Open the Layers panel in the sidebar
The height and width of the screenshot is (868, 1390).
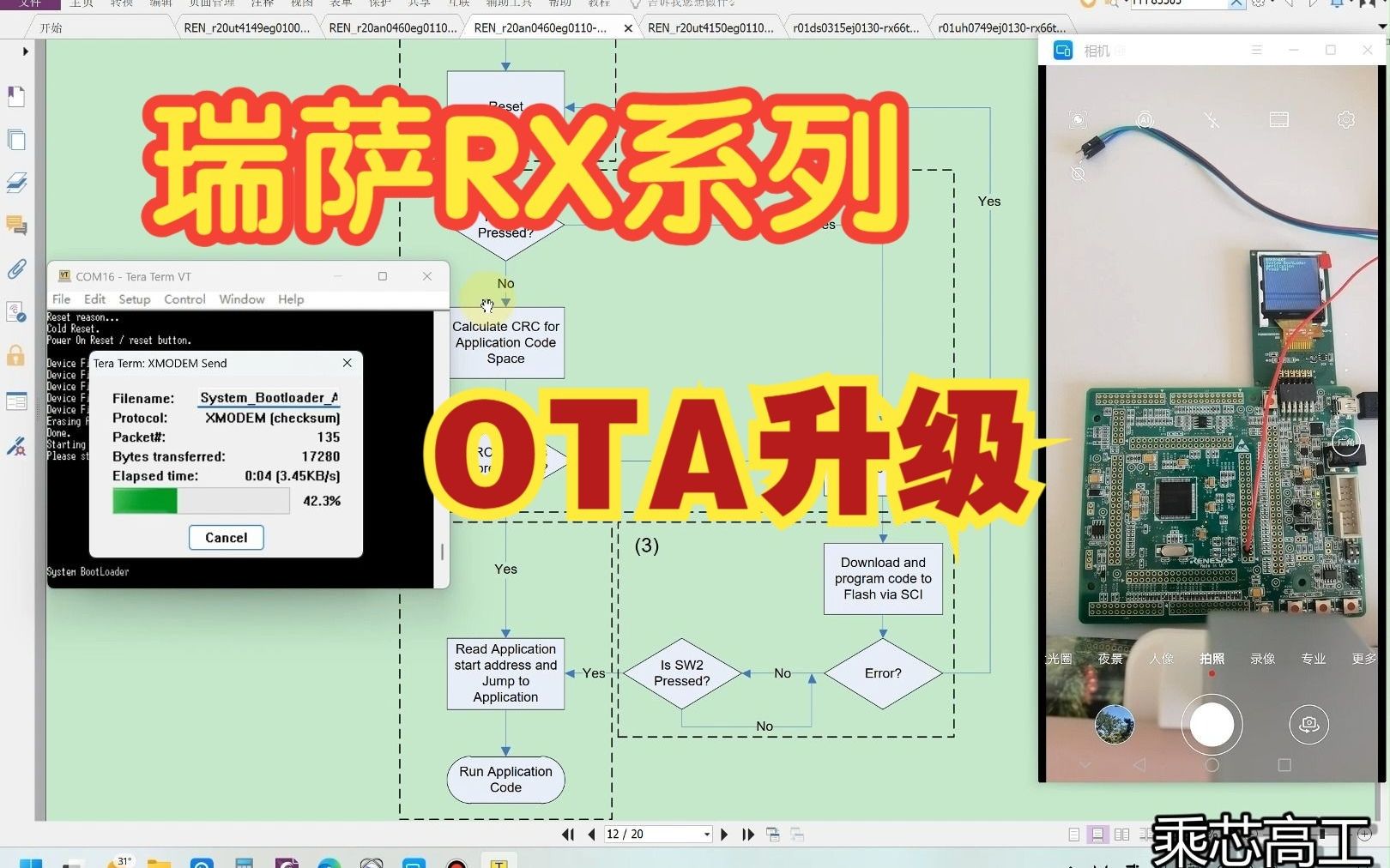(16, 183)
